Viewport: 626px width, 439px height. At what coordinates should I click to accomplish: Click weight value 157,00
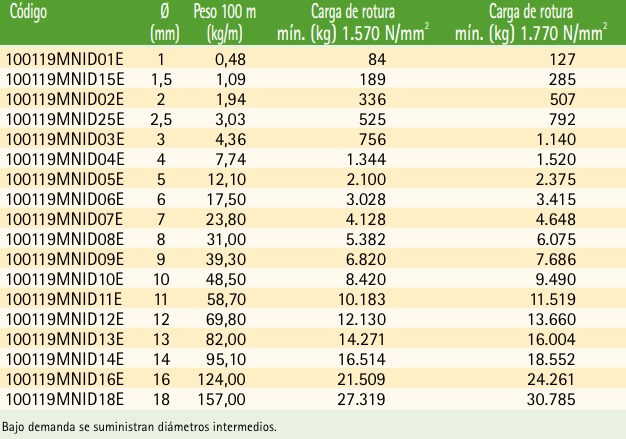coord(222,399)
